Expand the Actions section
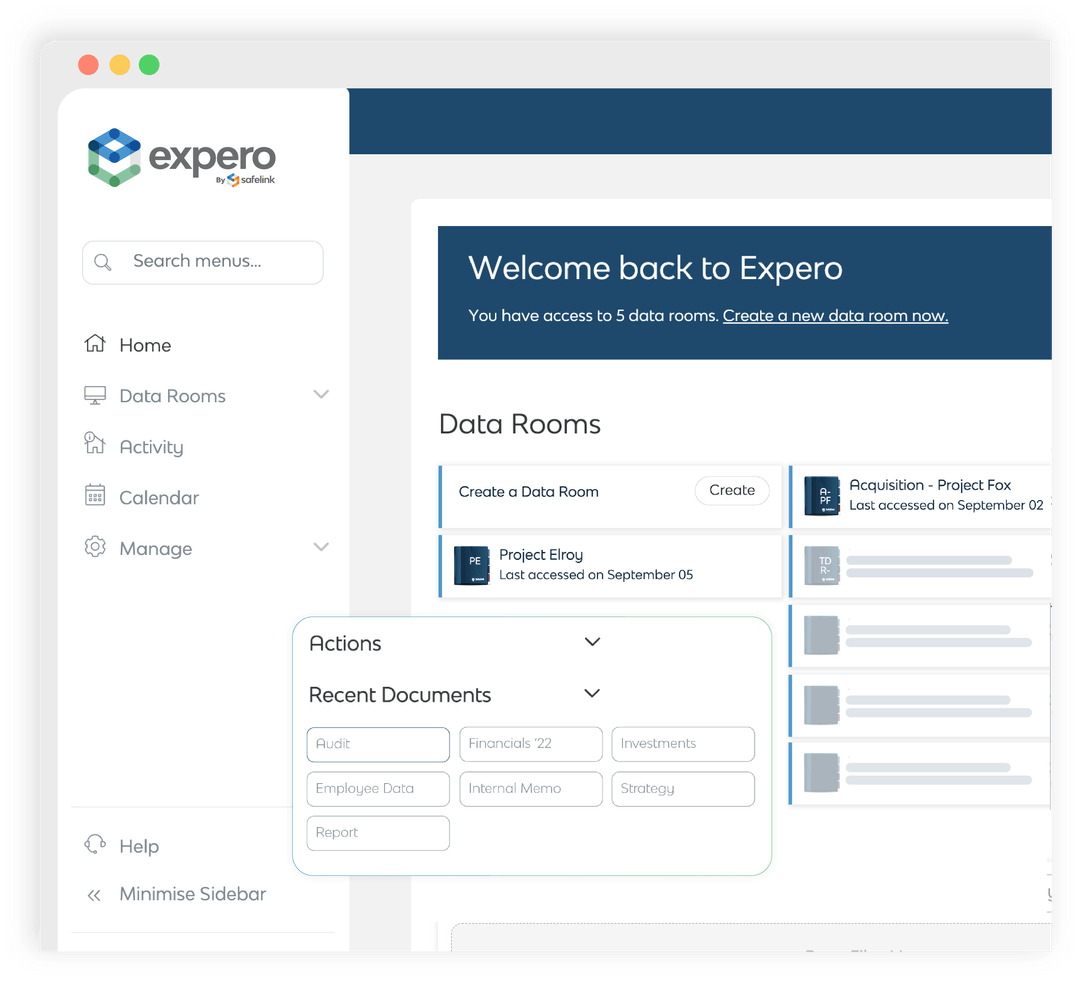1080x981 pixels. point(592,642)
